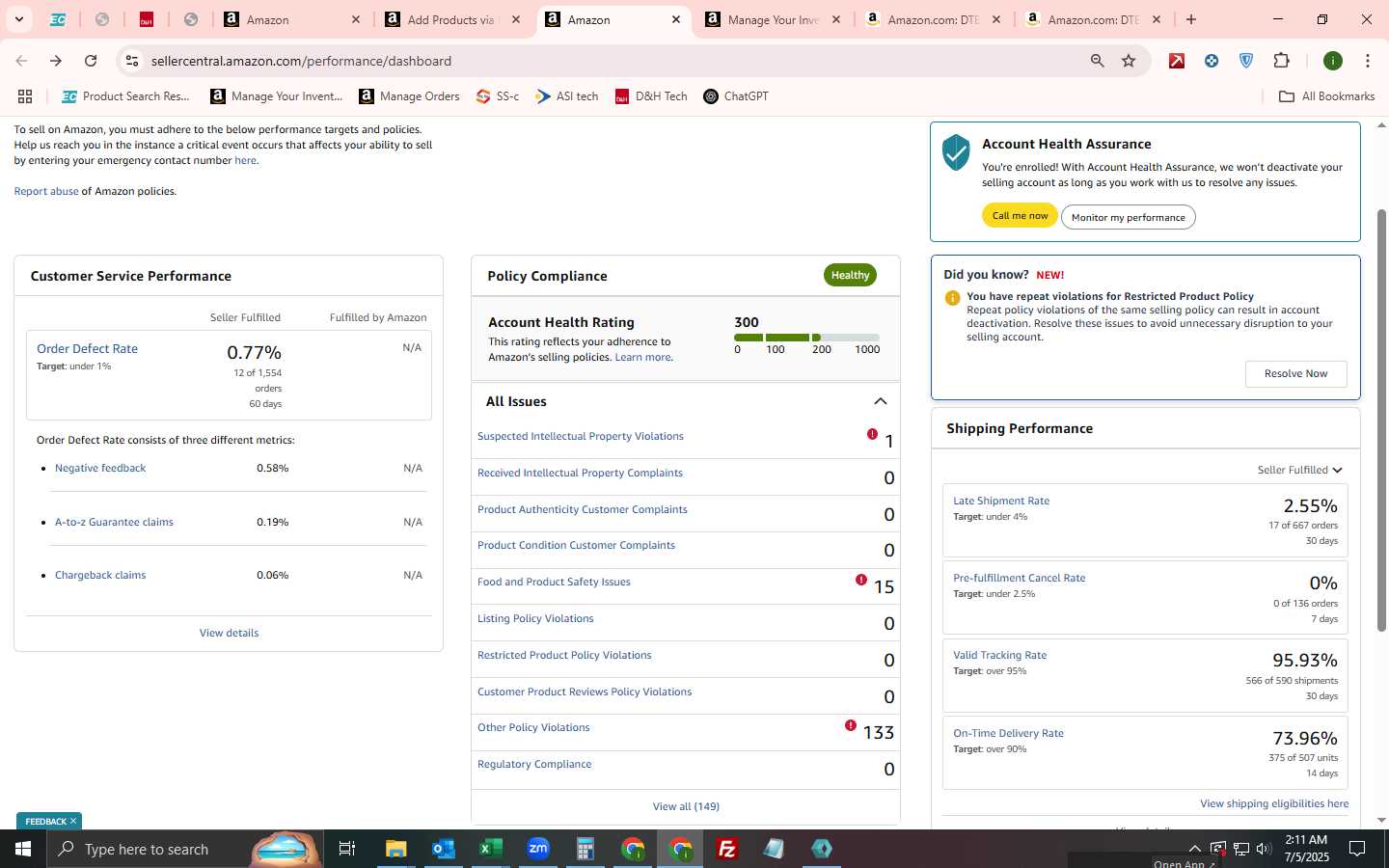Viewport: 1389px width, 868px height.
Task: Open Restricted Product Policy Violations link
Action: click(564, 655)
